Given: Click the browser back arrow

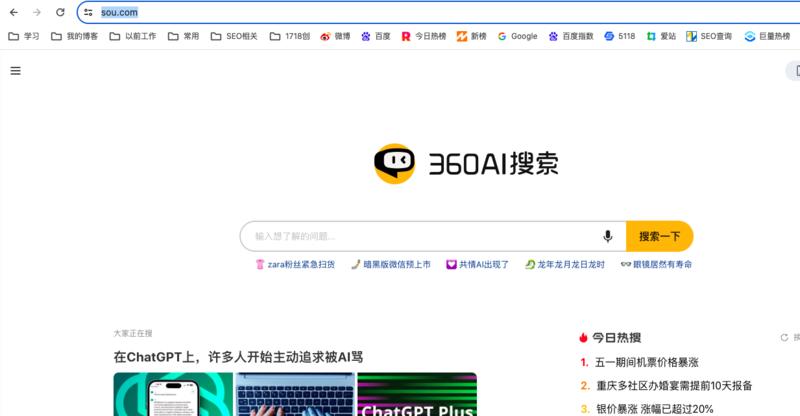Looking at the screenshot, I should tap(13, 12).
